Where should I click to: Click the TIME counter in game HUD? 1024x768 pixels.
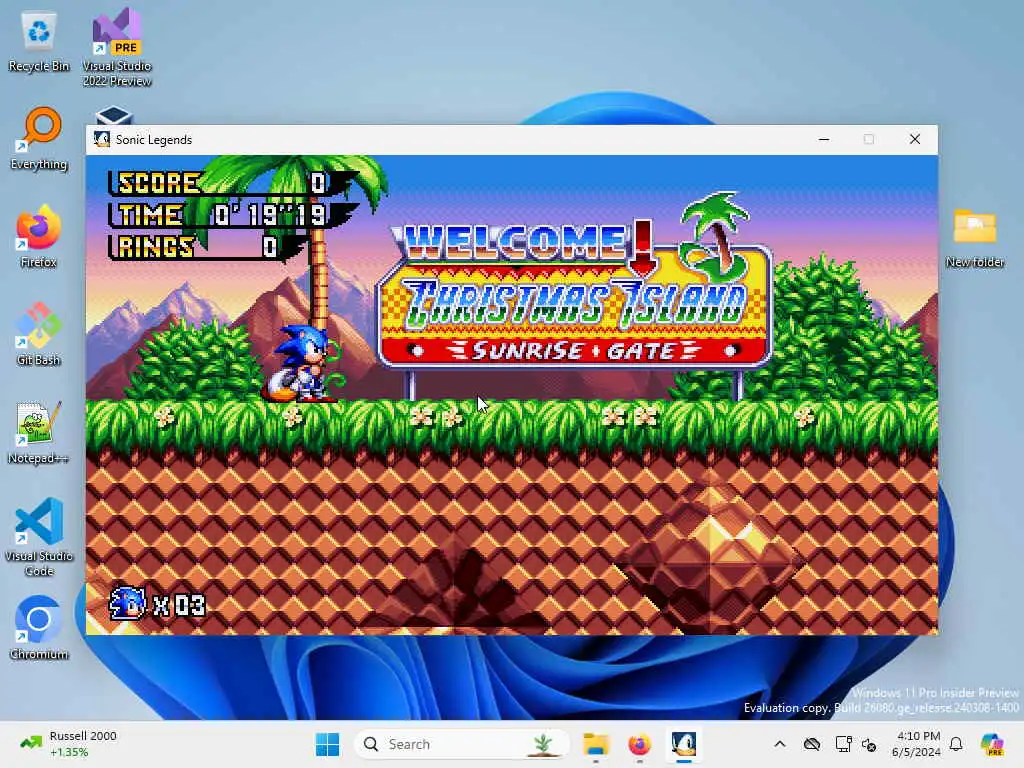tap(222, 215)
